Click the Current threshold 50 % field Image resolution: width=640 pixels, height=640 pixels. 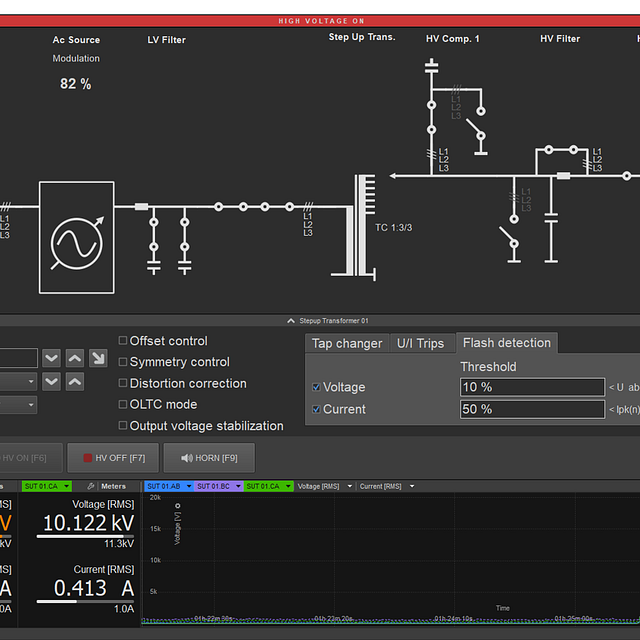[x=531, y=409]
